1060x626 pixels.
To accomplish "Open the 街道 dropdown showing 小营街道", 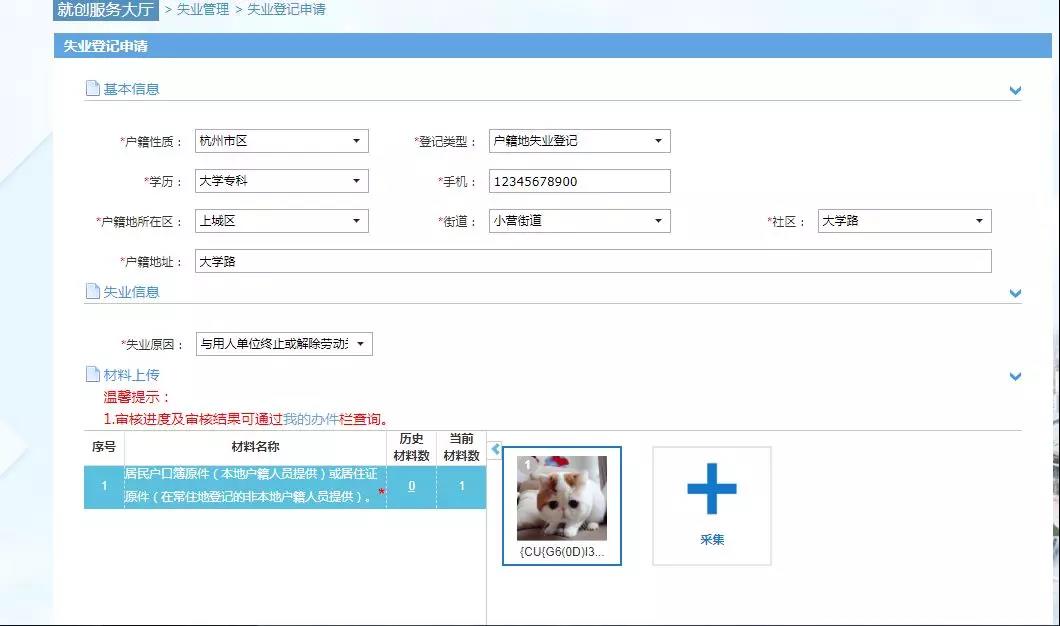I will point(579,221).
